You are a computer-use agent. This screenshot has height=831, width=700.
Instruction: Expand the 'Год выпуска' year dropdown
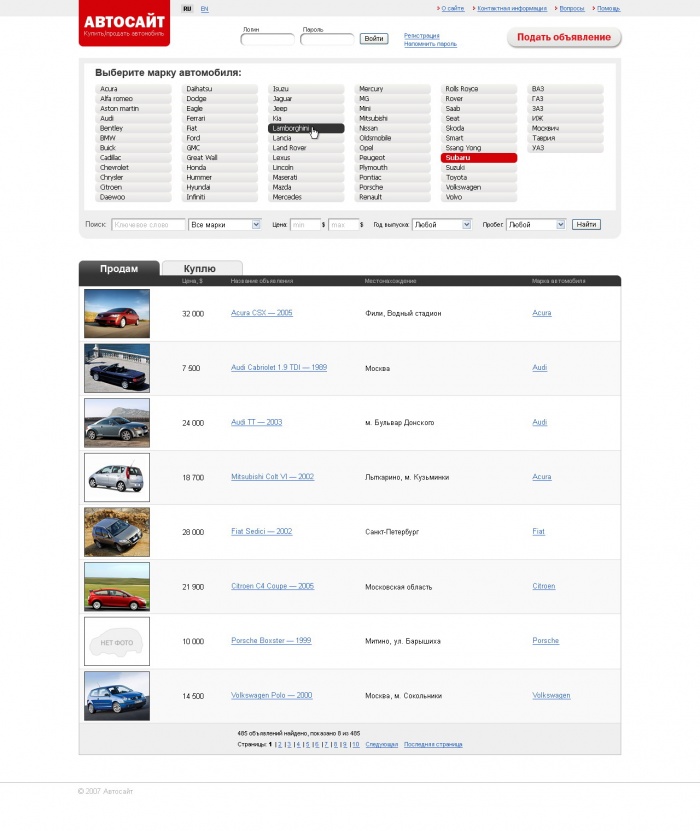[x=441, y=225]
